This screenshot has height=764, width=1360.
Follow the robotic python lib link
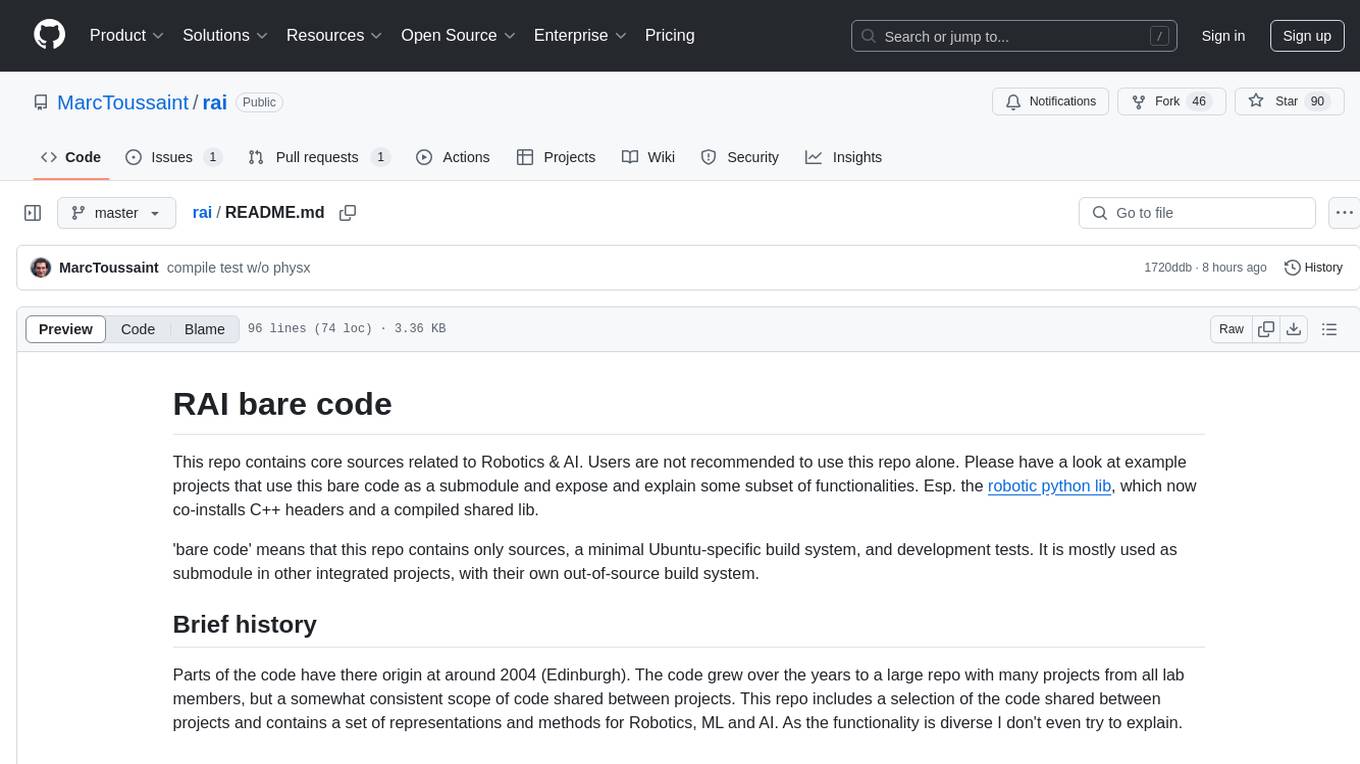1049,486
